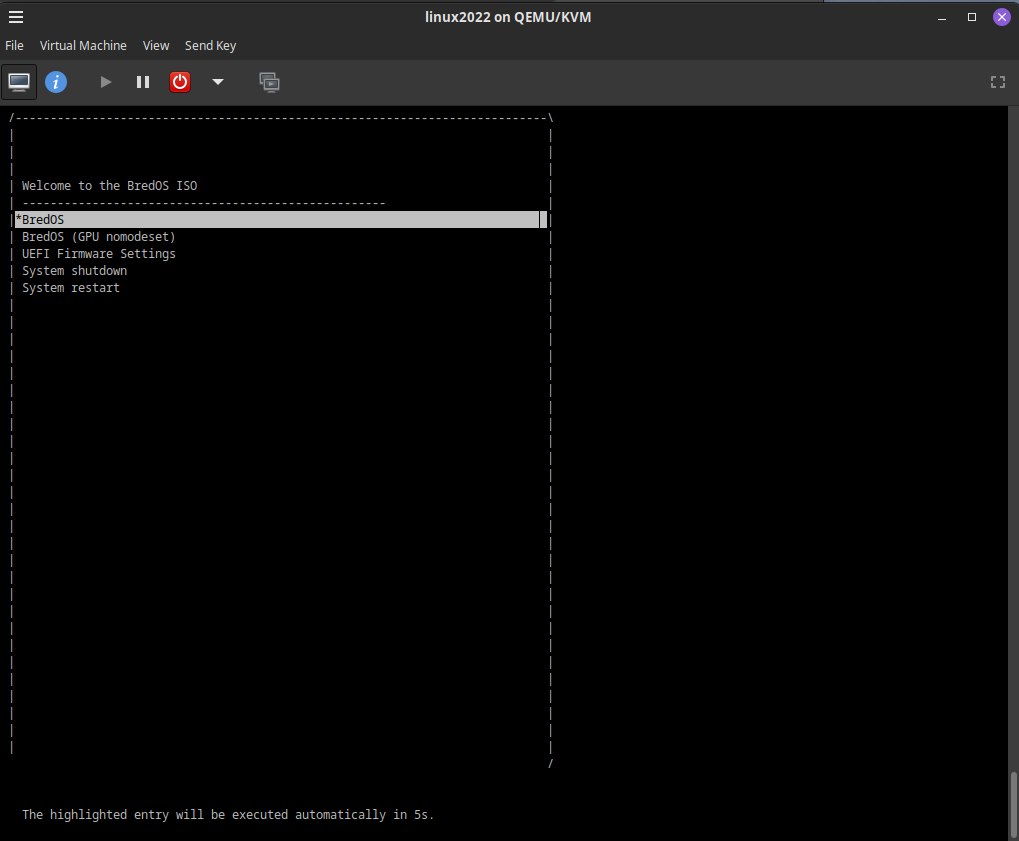Click the Welcome to the BredOS ISO heading

[x=109, y=185]
